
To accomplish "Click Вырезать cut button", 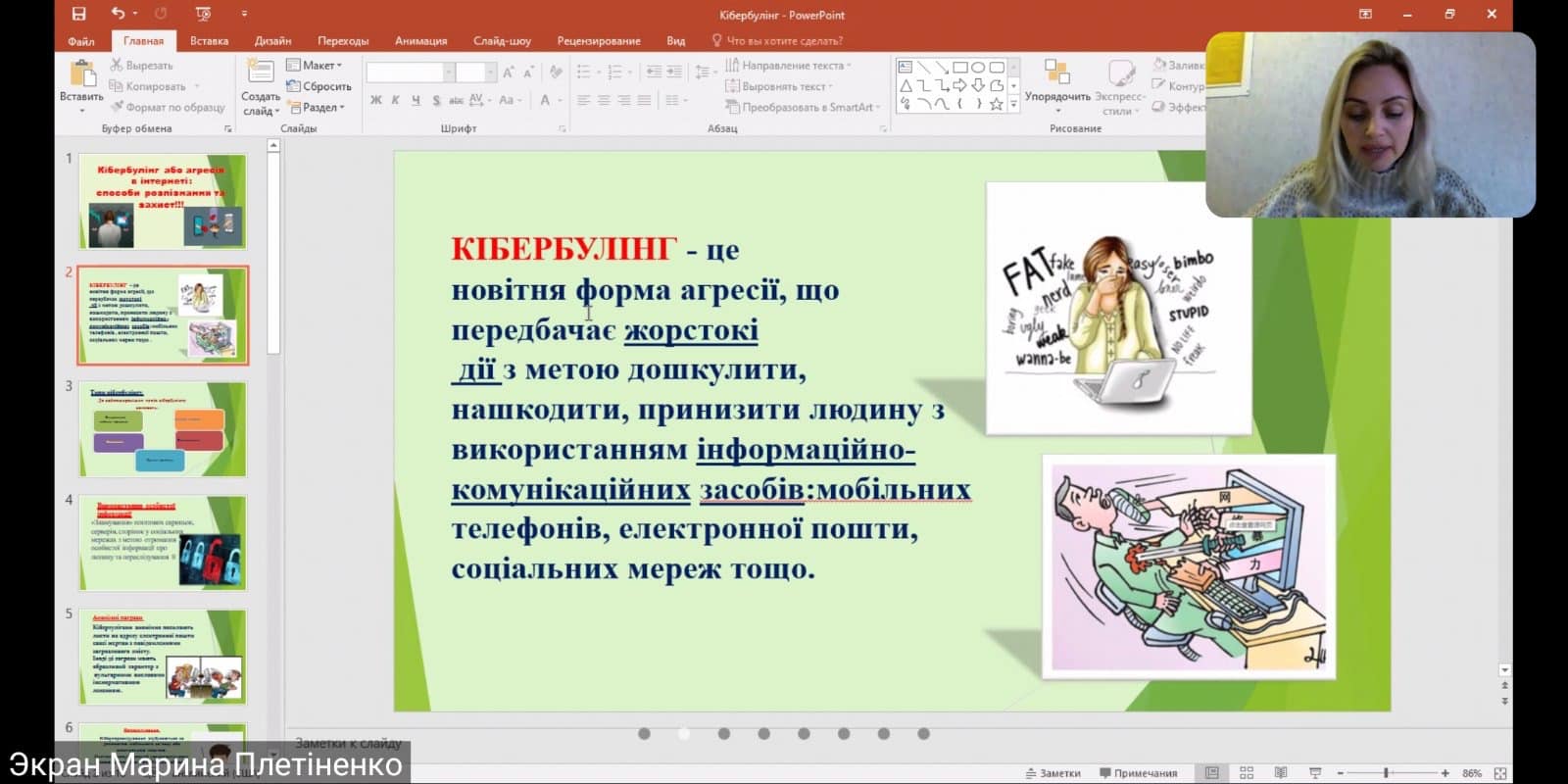I will [x=141, y=65].
